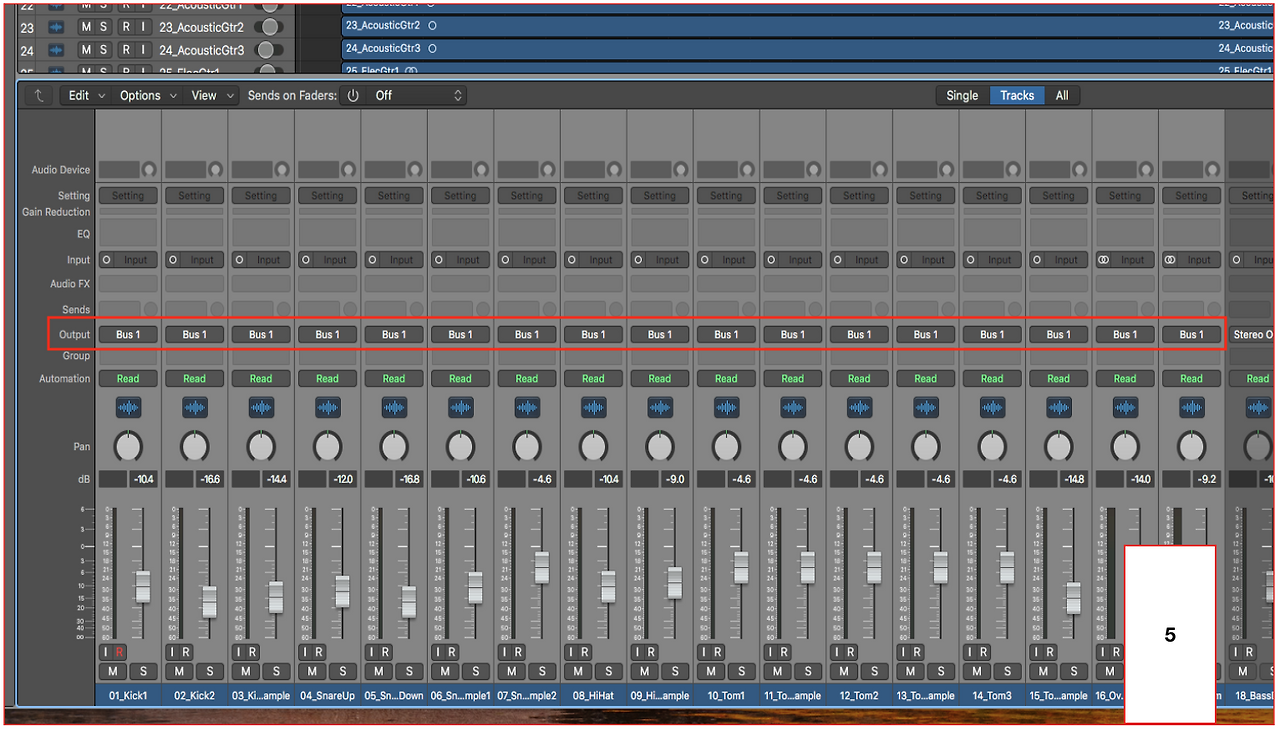Click the mono format circle on 12_Tom2's Input

tap(838, 260)
